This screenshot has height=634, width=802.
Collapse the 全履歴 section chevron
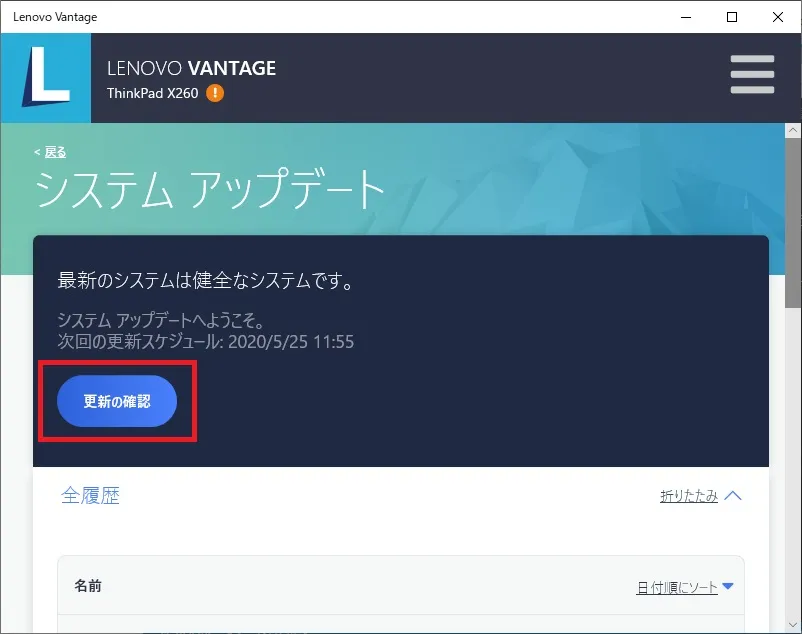tap(733, 495)
